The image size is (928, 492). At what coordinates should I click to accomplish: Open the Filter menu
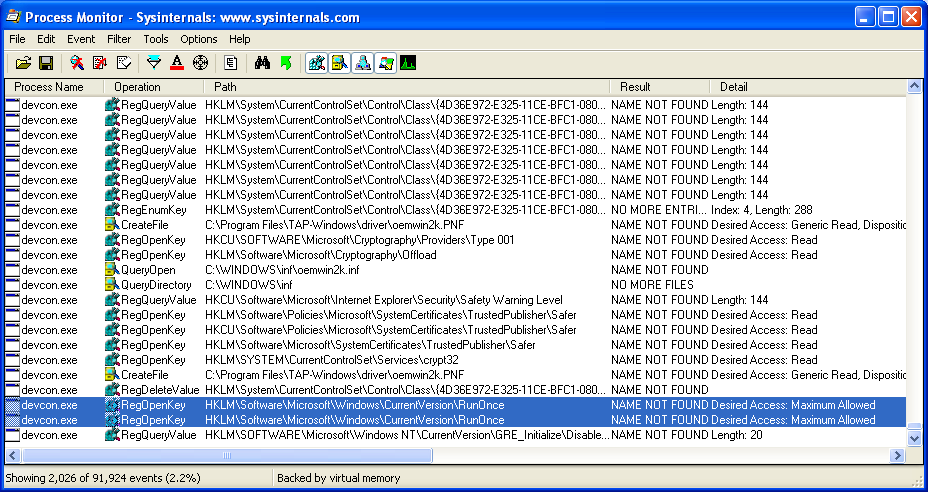click(x=119, y=39)
